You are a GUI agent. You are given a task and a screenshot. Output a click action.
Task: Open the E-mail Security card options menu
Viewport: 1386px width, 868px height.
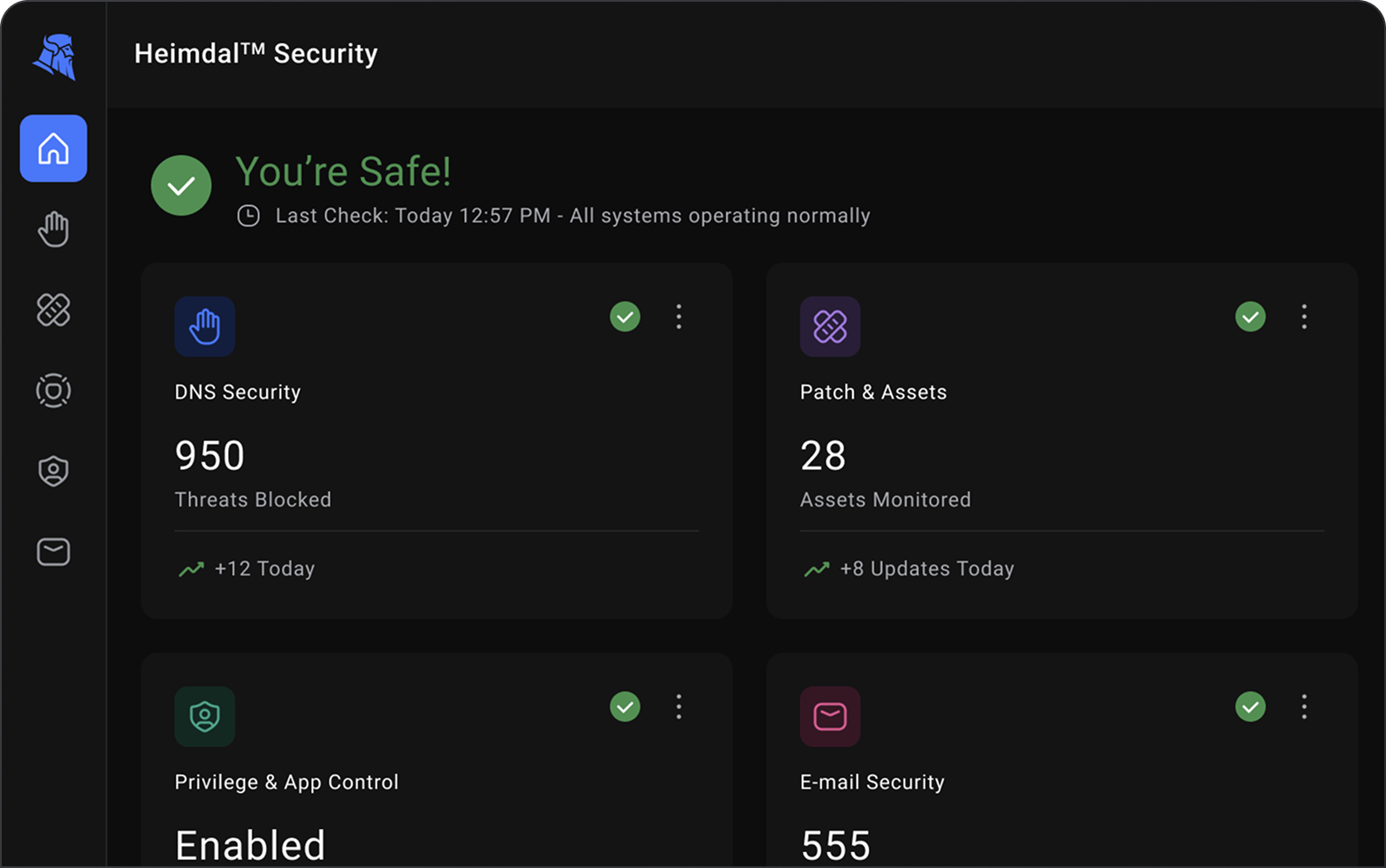pos(1304,706)
